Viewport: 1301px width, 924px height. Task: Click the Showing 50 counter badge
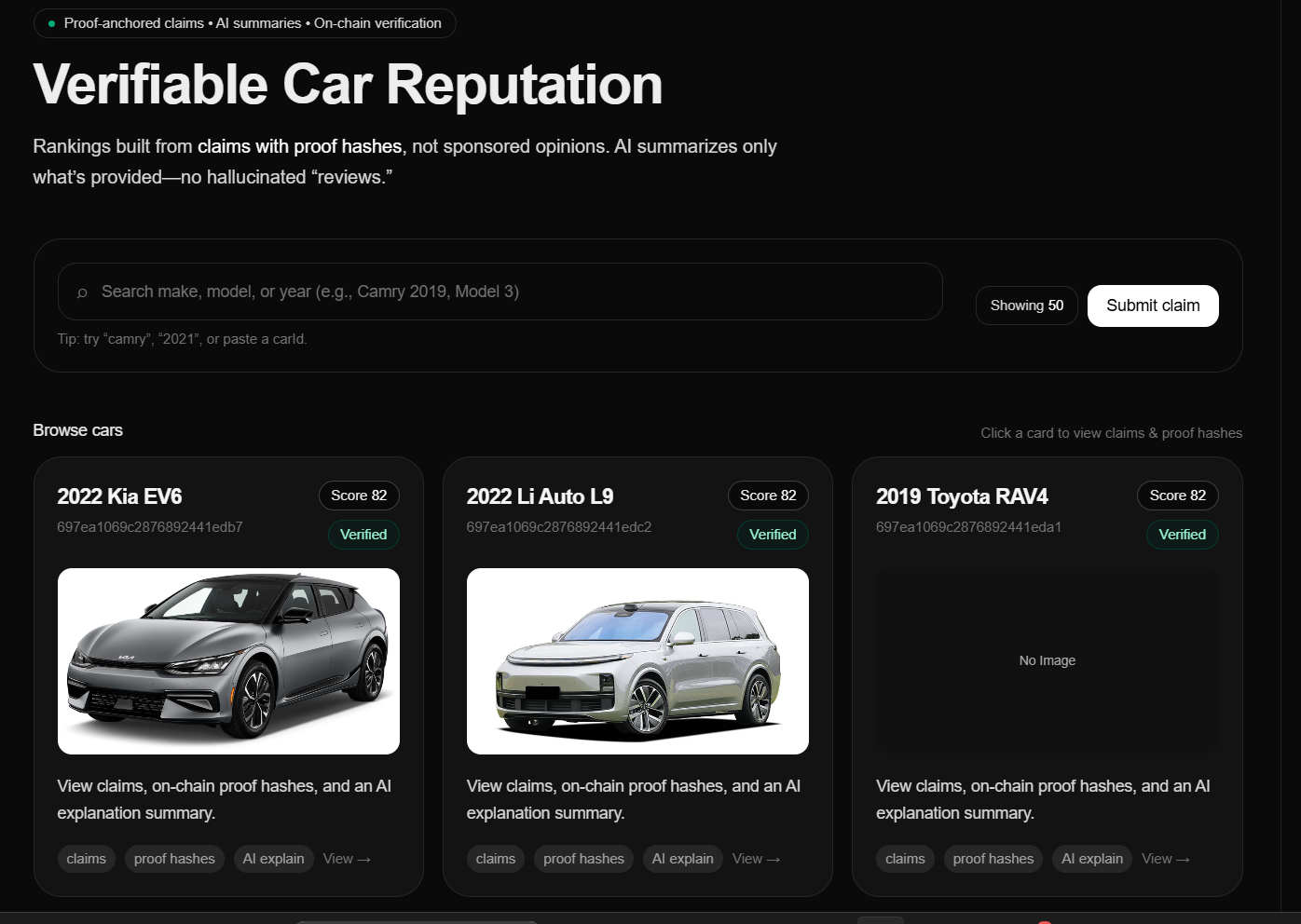coord(1026,306)
